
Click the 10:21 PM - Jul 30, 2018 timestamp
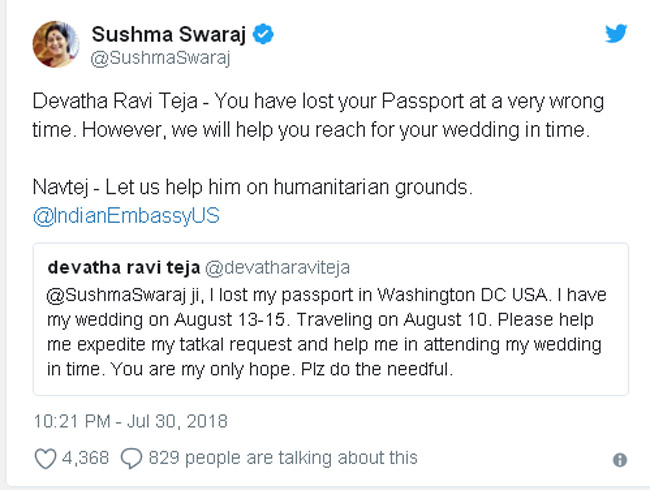[130, 421]
